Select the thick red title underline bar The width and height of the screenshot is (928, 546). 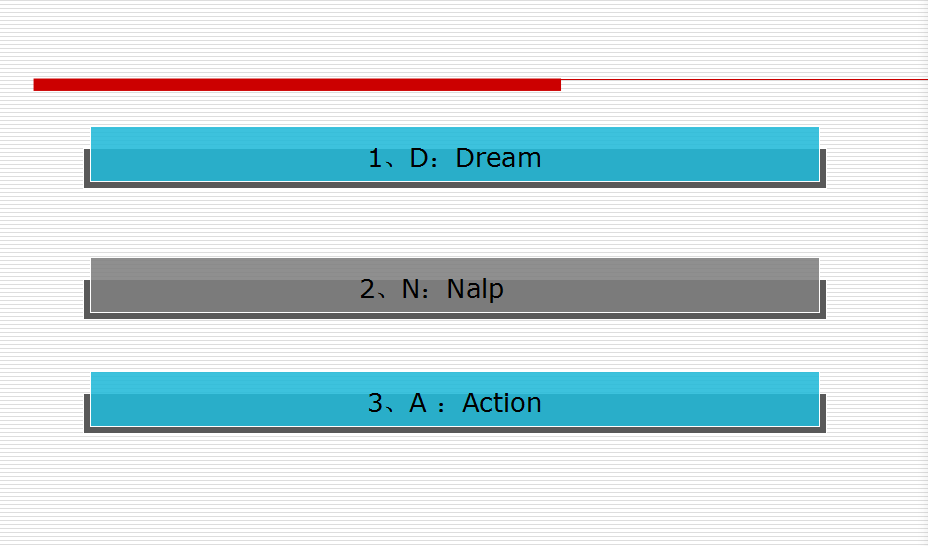pyautogui.click(x=297, y=85)
